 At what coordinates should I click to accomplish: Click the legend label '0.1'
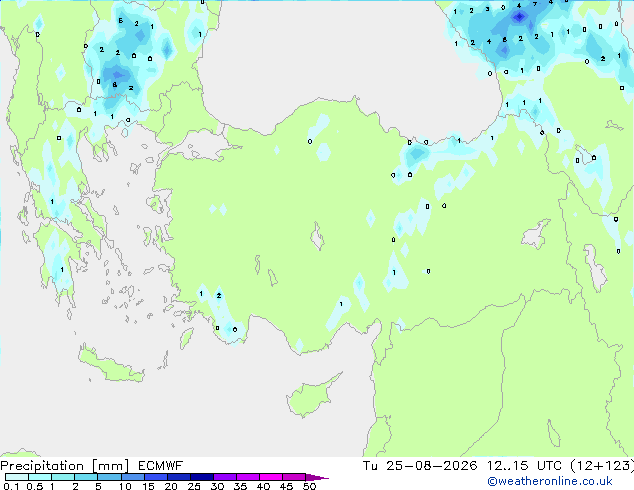pos(11,486)
